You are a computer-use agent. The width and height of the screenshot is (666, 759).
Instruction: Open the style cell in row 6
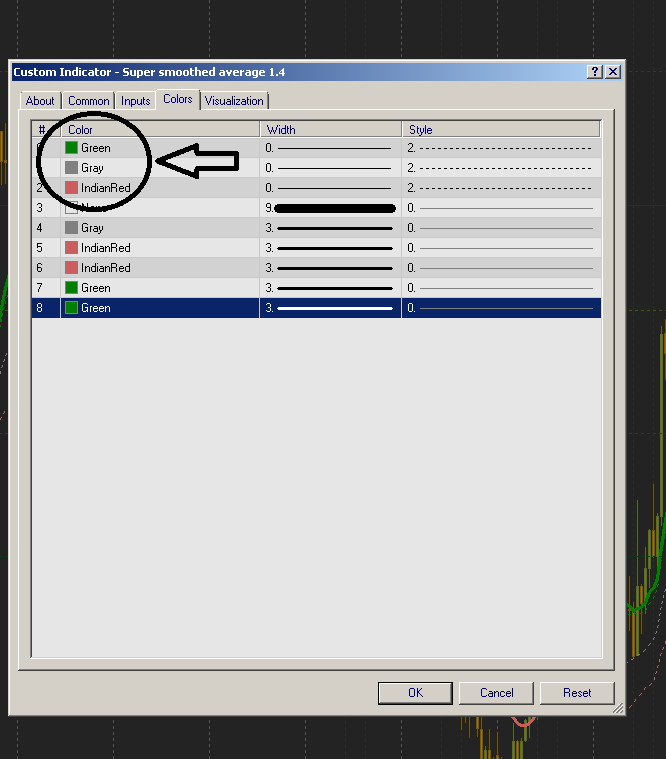[x=502, y=268]
